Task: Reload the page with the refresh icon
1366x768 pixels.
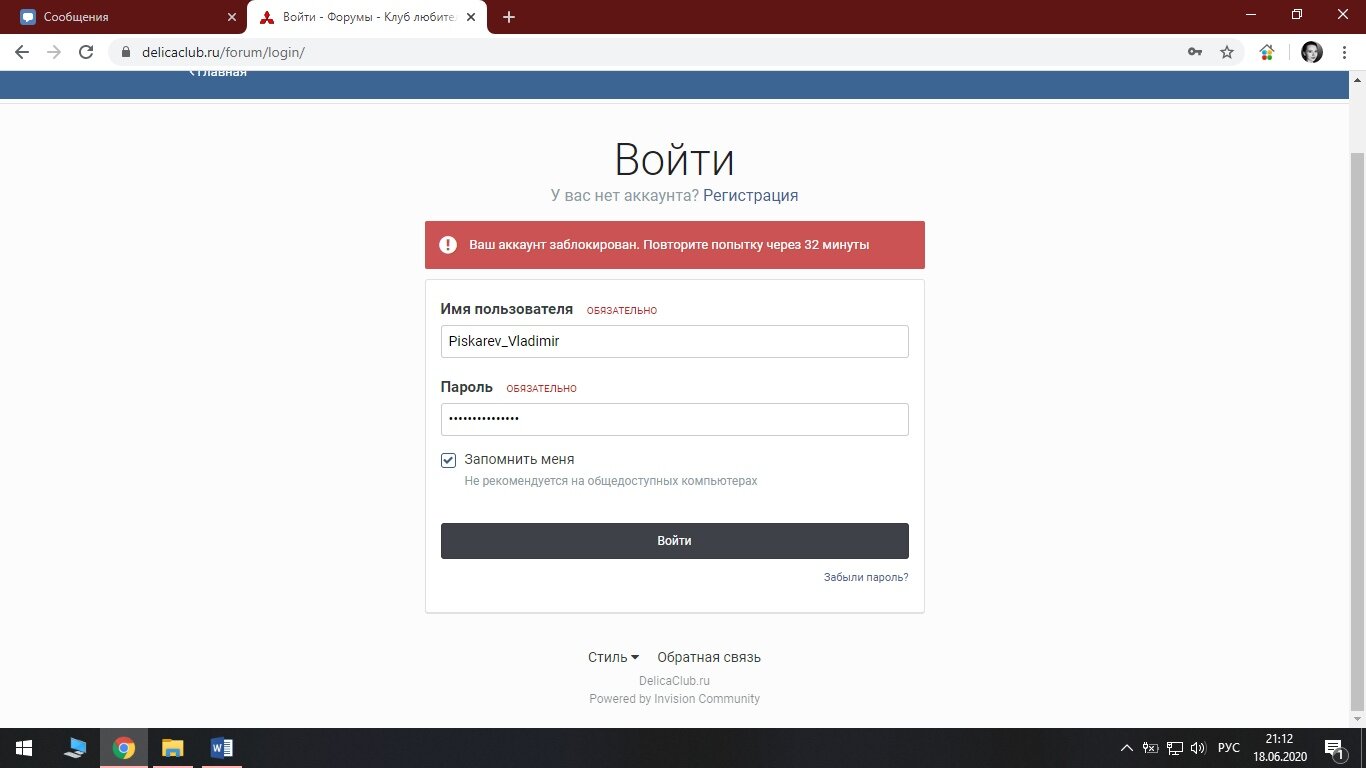Action: tap(86, 52)
